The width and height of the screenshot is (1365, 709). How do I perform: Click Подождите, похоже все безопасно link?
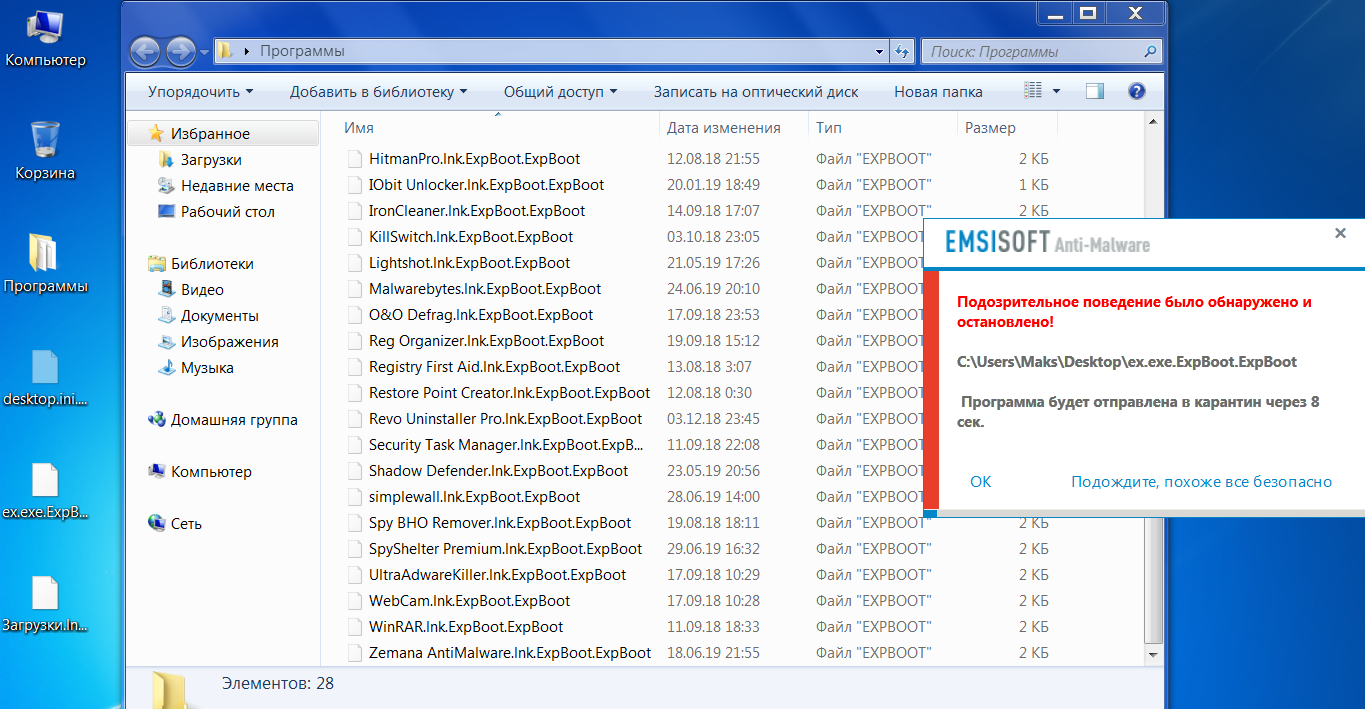pyautogui.click(x=1201, y=482)
